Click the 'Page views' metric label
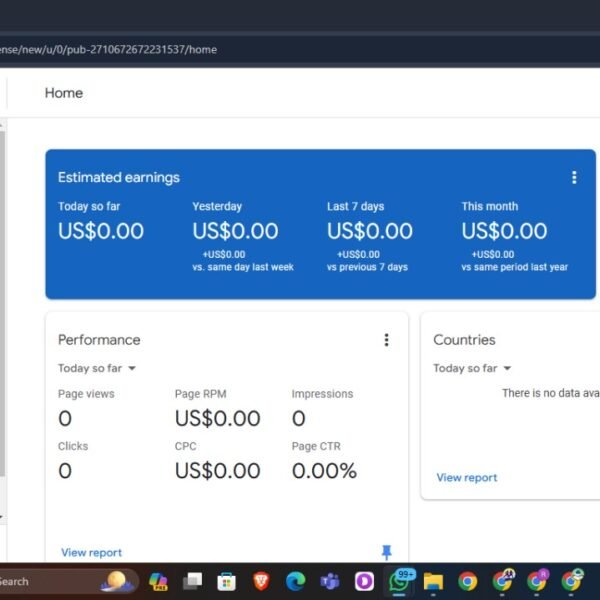The width and height of the screenshot is (600, 600). 86,394
